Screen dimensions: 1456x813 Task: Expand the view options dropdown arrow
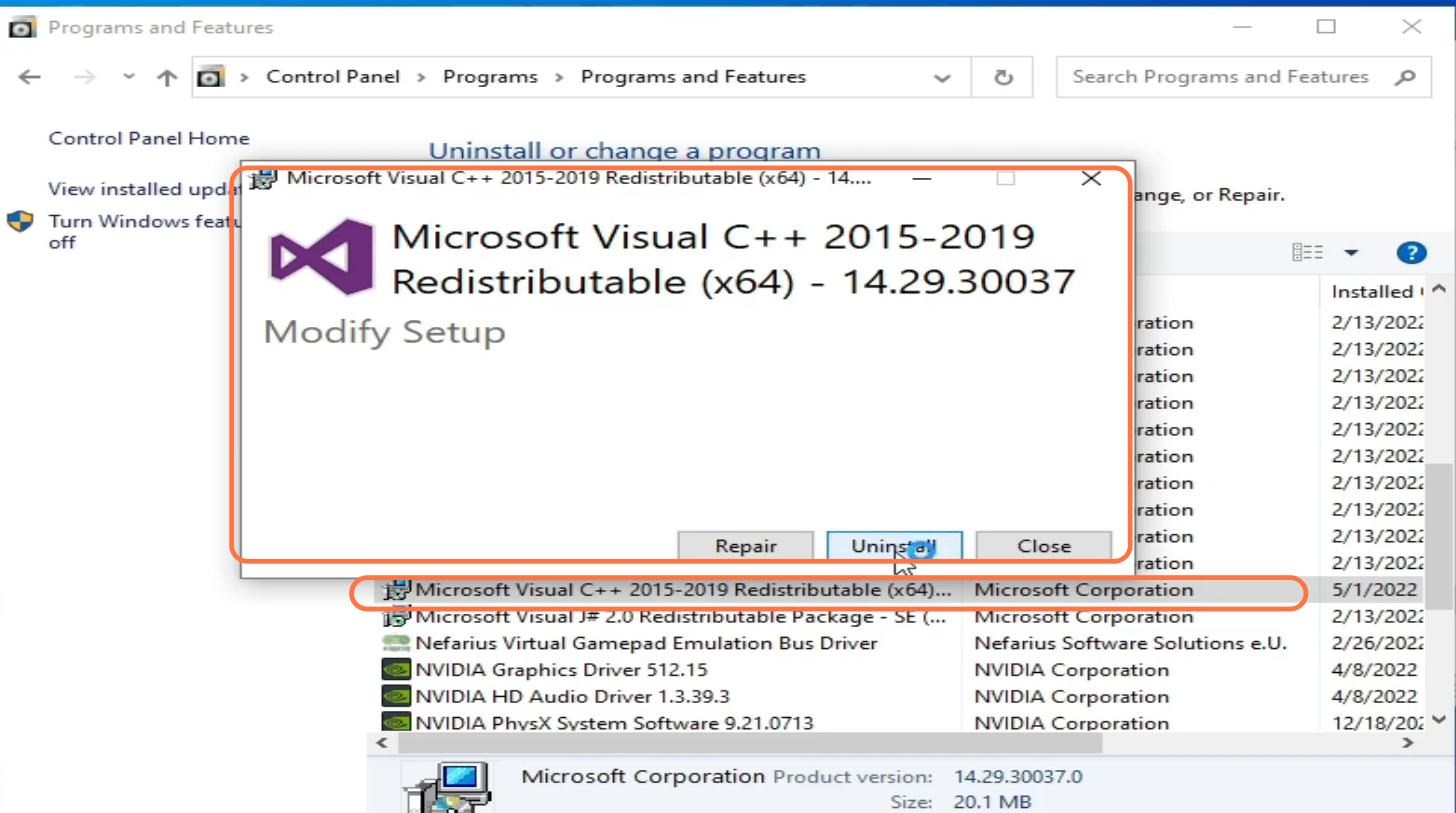[x=1351, y=253]
